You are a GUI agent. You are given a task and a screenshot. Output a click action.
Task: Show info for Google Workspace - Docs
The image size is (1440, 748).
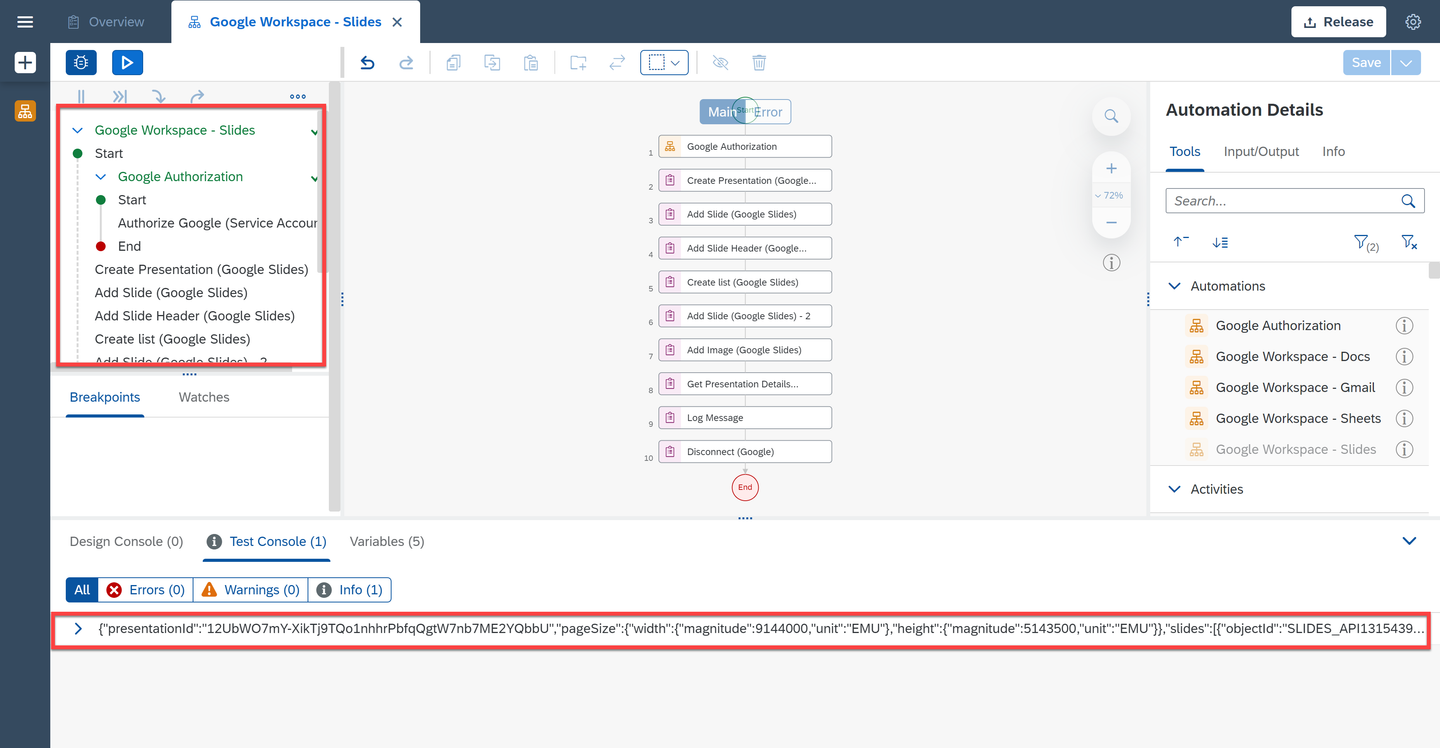pos(1404,357)
